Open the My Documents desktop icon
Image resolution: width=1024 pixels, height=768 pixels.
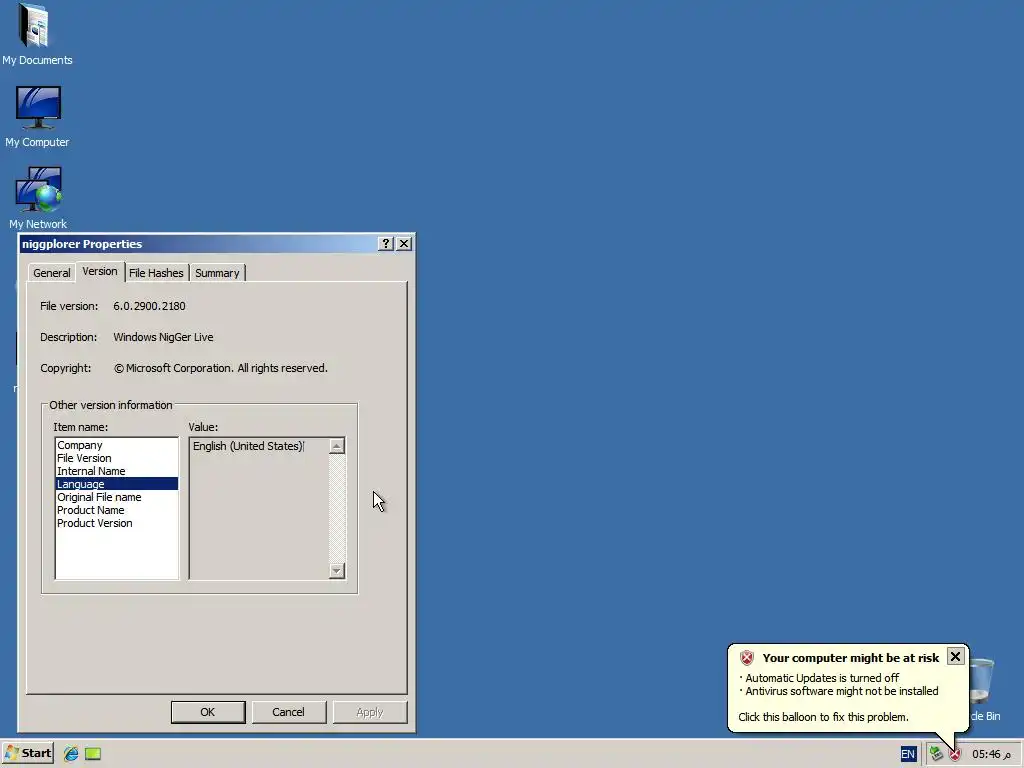click(37, 34)
